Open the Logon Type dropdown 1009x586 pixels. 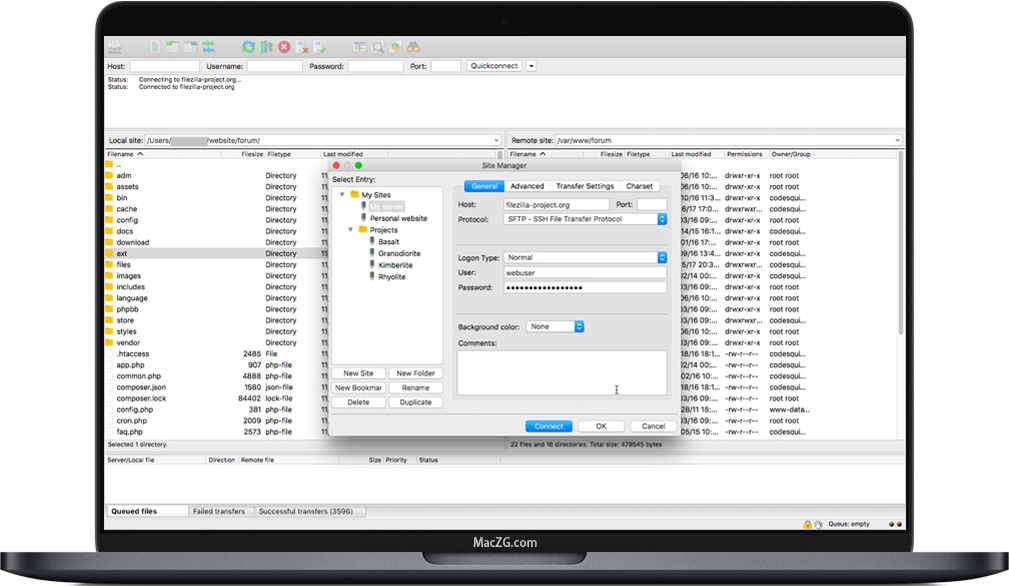(x=661, y=257)
